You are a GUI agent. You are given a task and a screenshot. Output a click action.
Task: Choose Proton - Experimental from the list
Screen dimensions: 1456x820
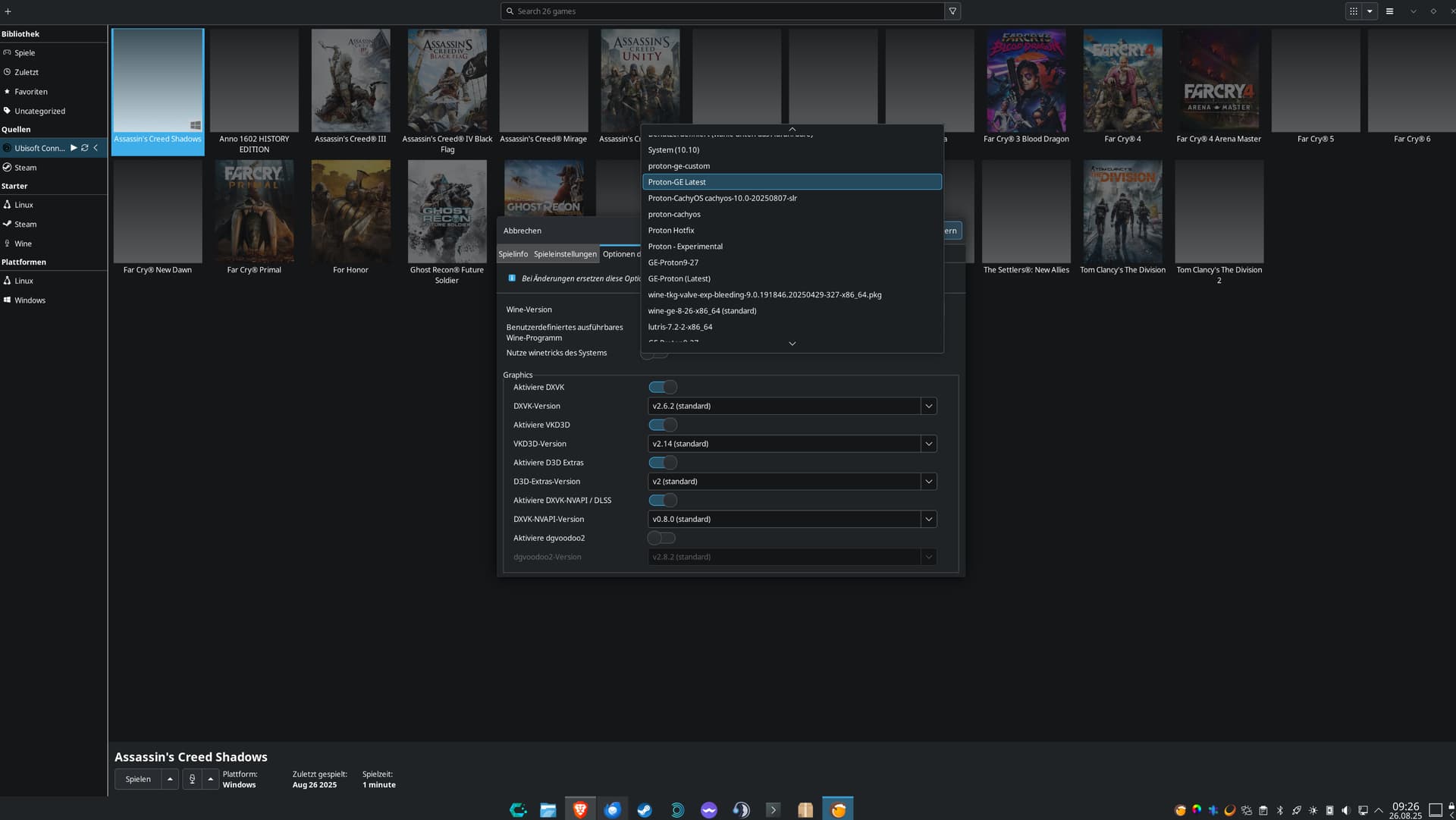coord(685,247)
